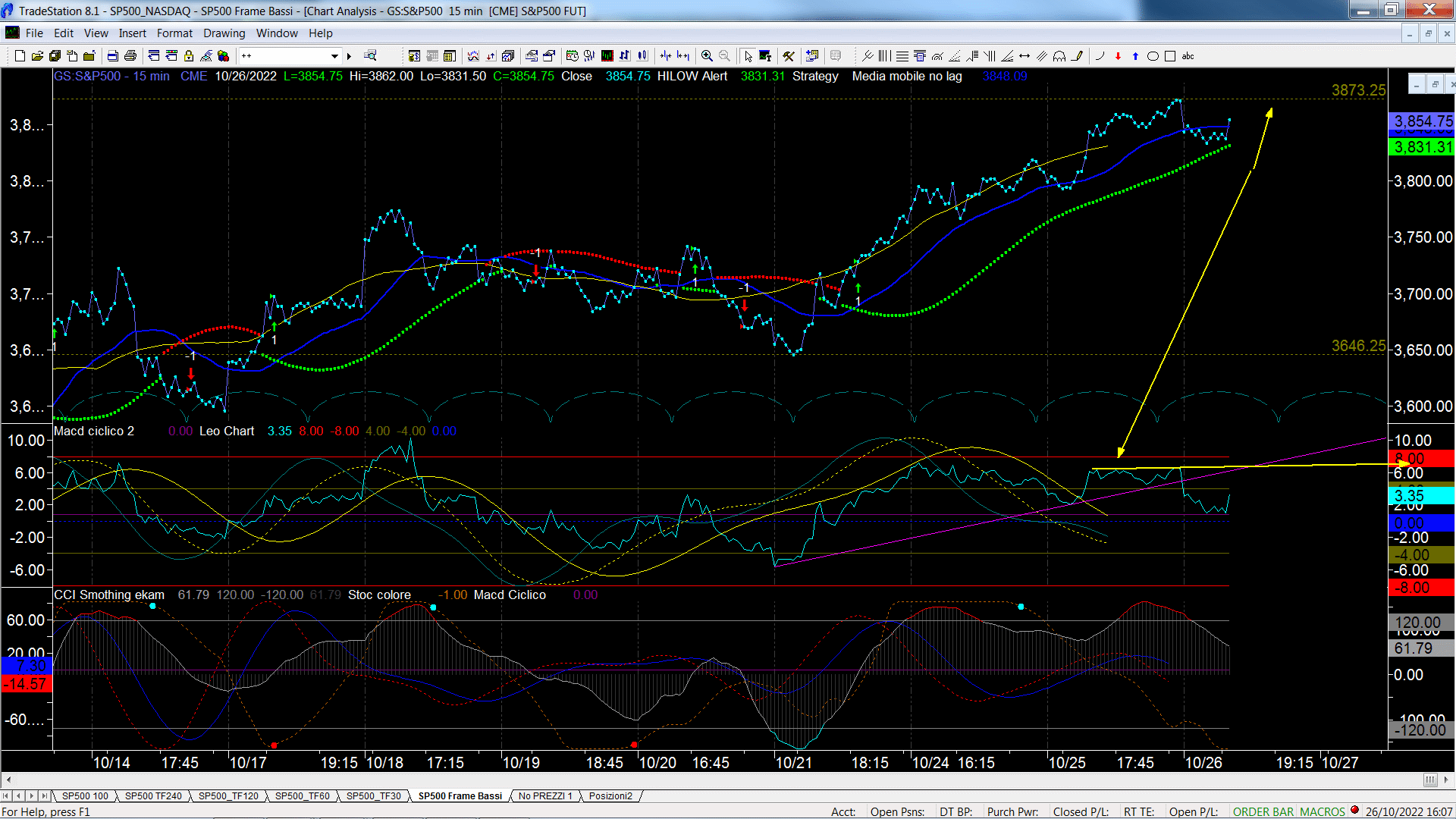Viewport: 1456px width, 819px height.
Task: Click the command line go arrow
Action: point(350,56)
